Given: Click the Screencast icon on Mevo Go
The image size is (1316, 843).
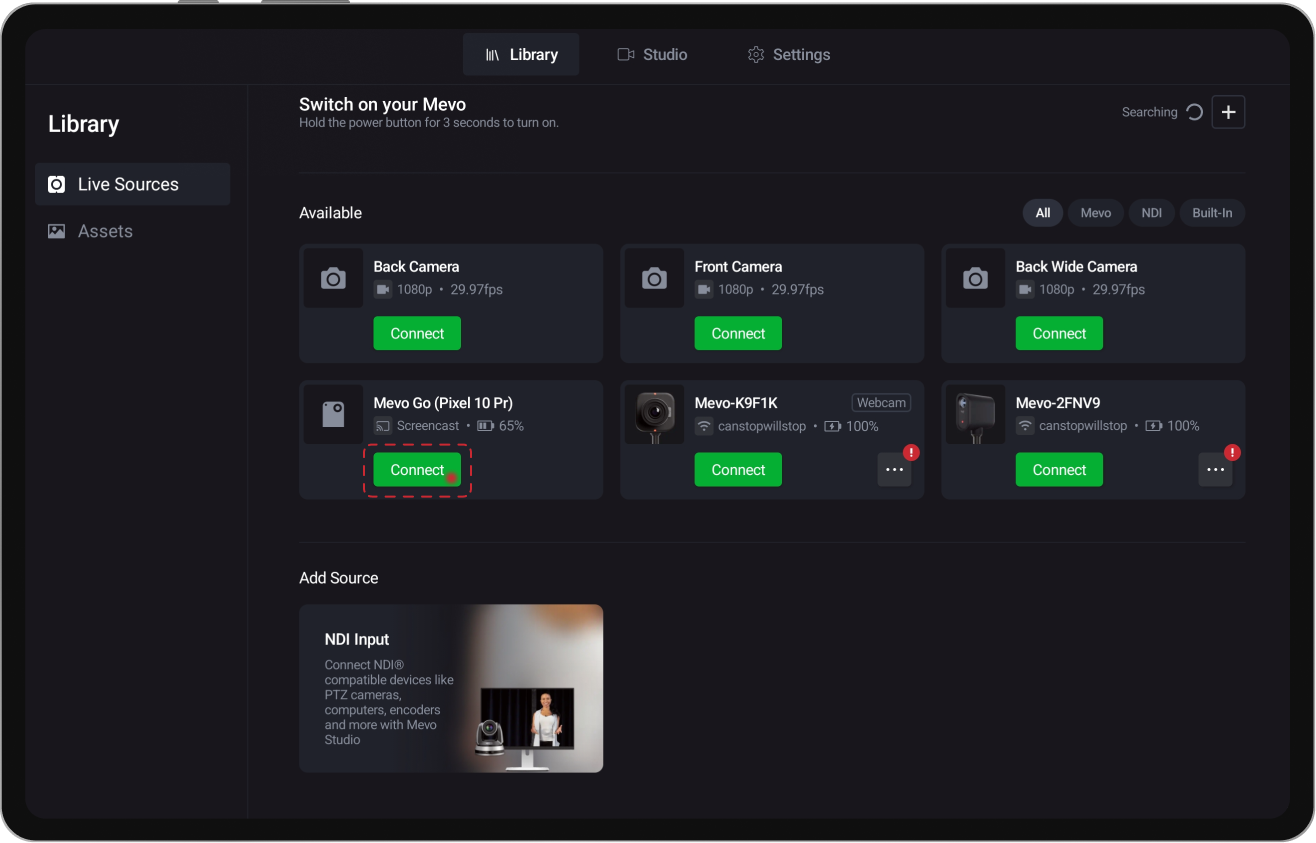Looking at the screenshot, I should [381, 425].
